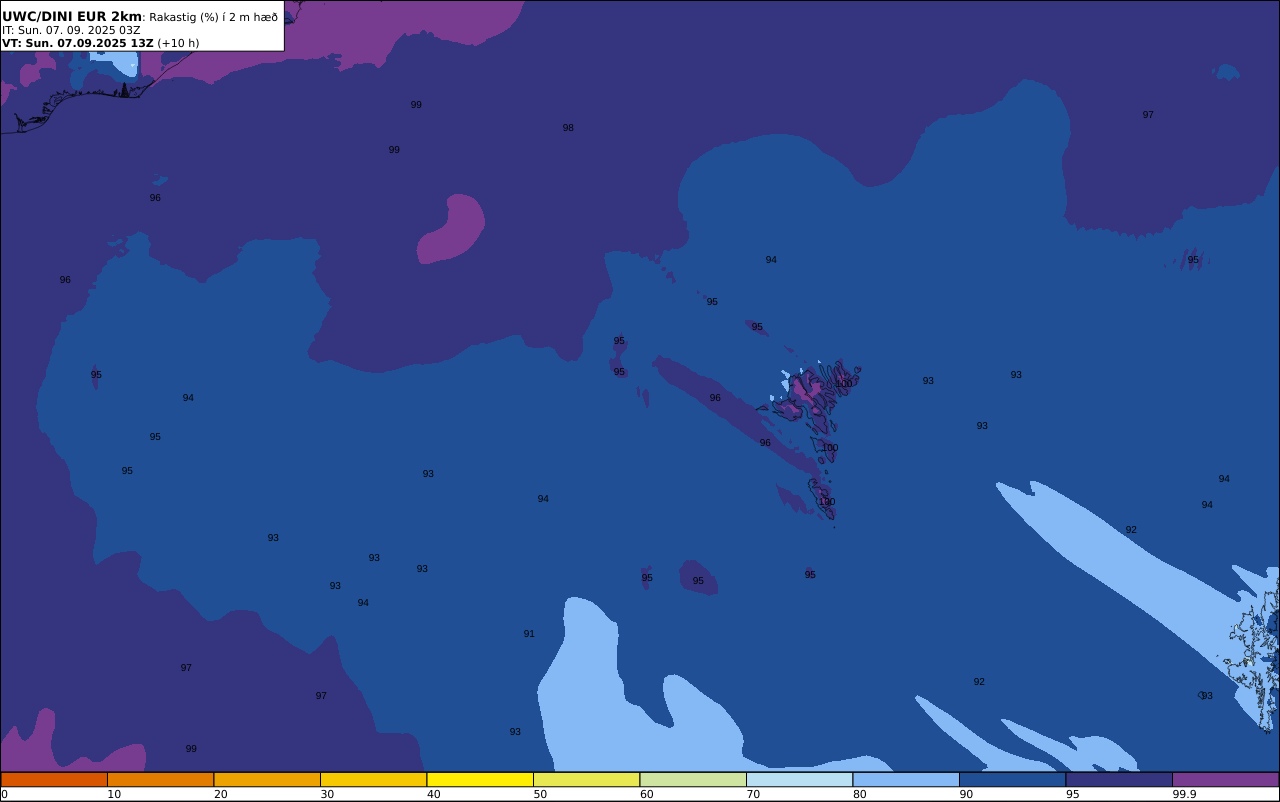Click the '50' legend tick label

[540, 794]
